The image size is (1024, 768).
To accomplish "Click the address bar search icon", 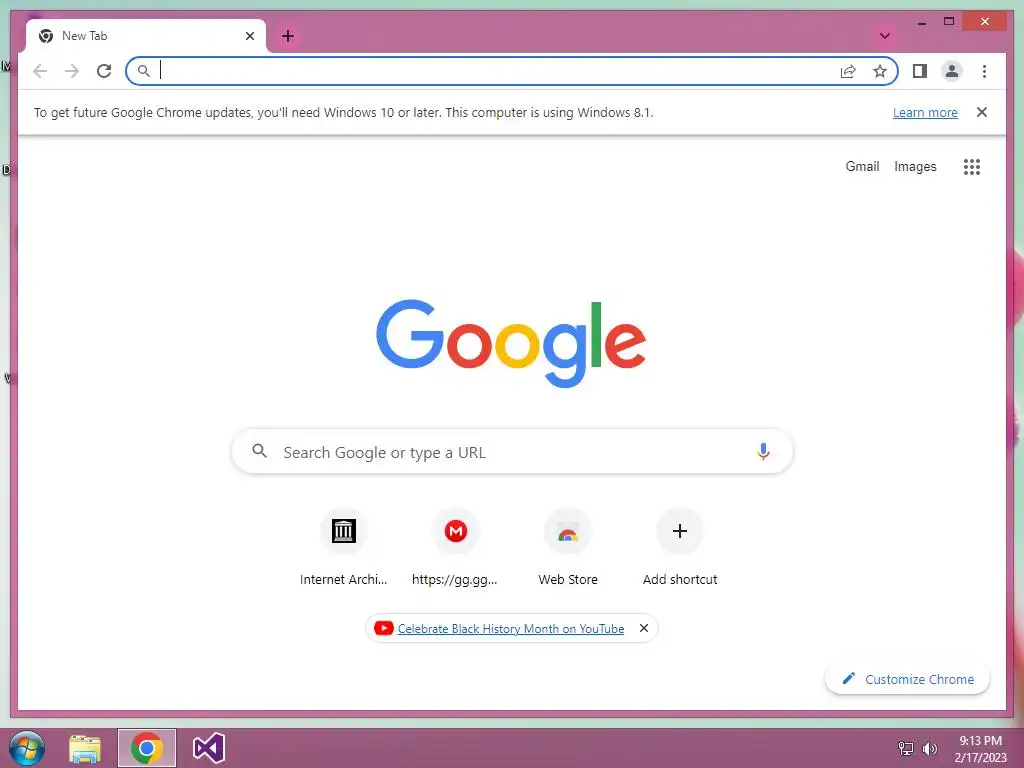I will (144, 71).
